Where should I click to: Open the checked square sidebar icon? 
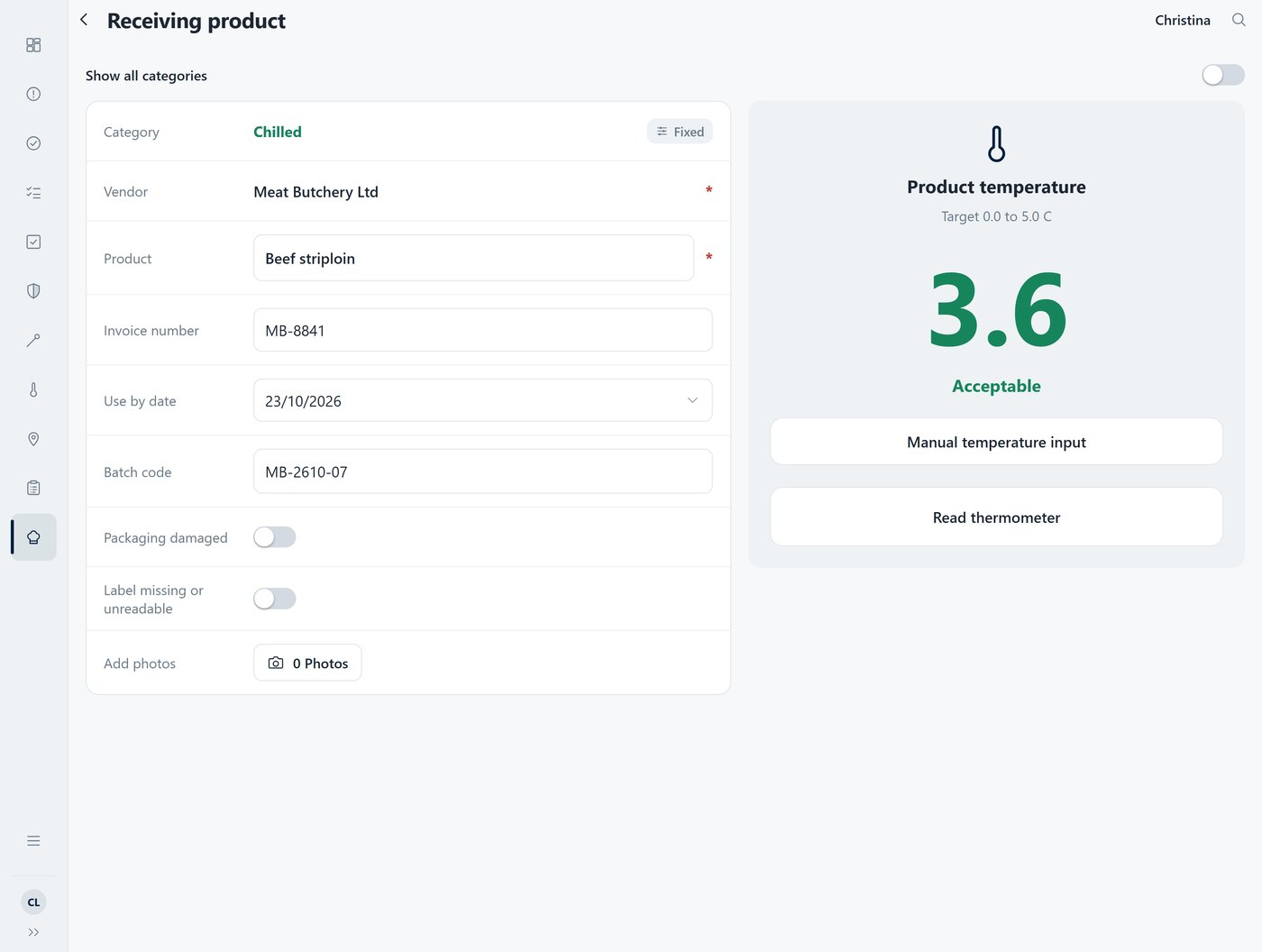coord(33,242)
